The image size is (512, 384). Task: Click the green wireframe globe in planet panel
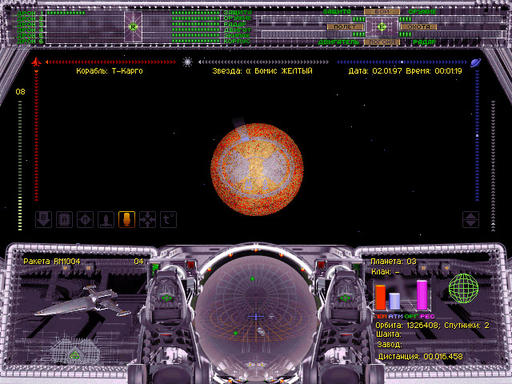pos(463,288)
